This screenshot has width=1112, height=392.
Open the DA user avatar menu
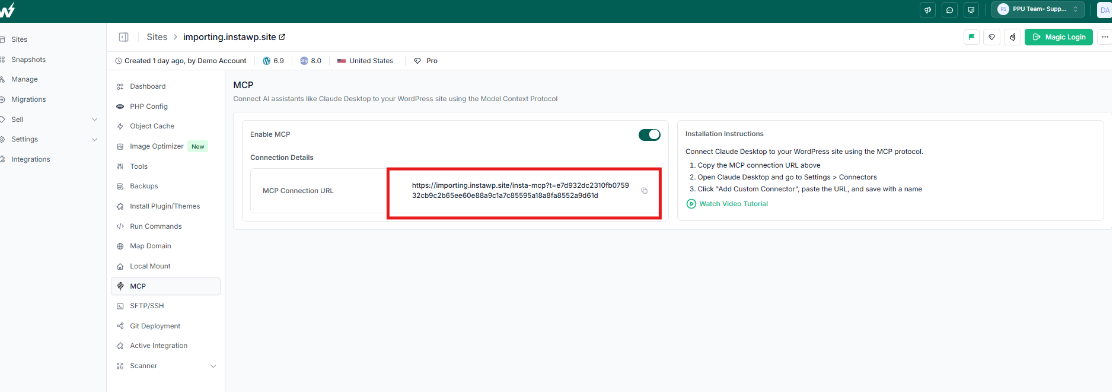[1104, 10]
